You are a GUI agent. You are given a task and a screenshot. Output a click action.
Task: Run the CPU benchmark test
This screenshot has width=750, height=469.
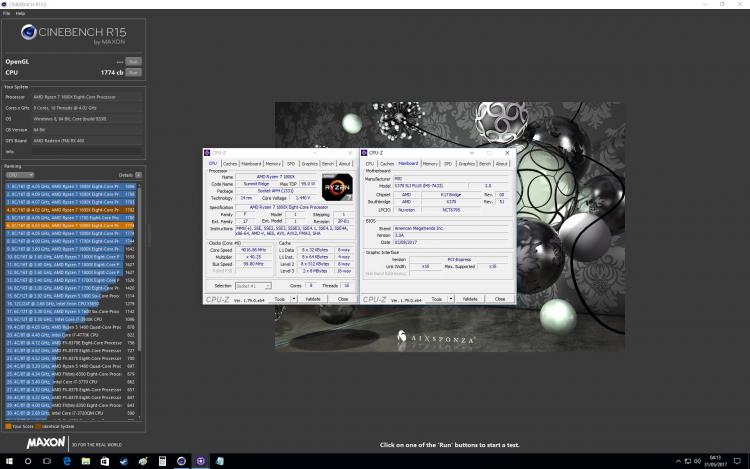click(x=133, y=73)
